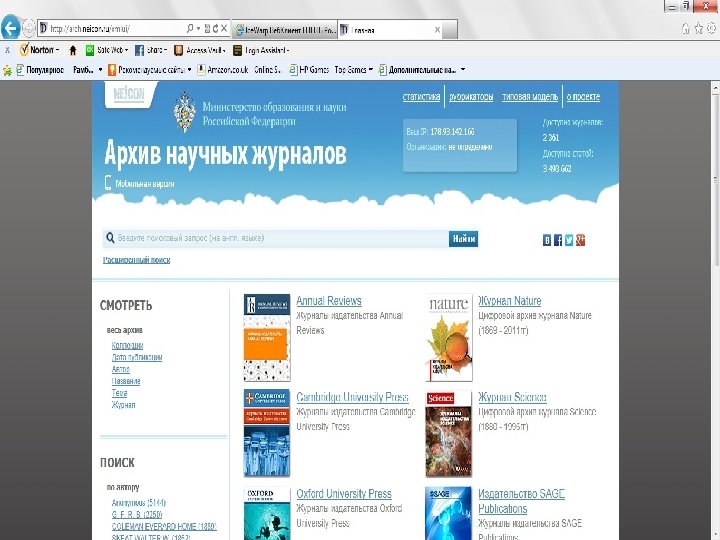Image resolution: width=720 pixels, height=540 pixels.
Task: Browse by Автор in sidebar
Action: [121, 369]
